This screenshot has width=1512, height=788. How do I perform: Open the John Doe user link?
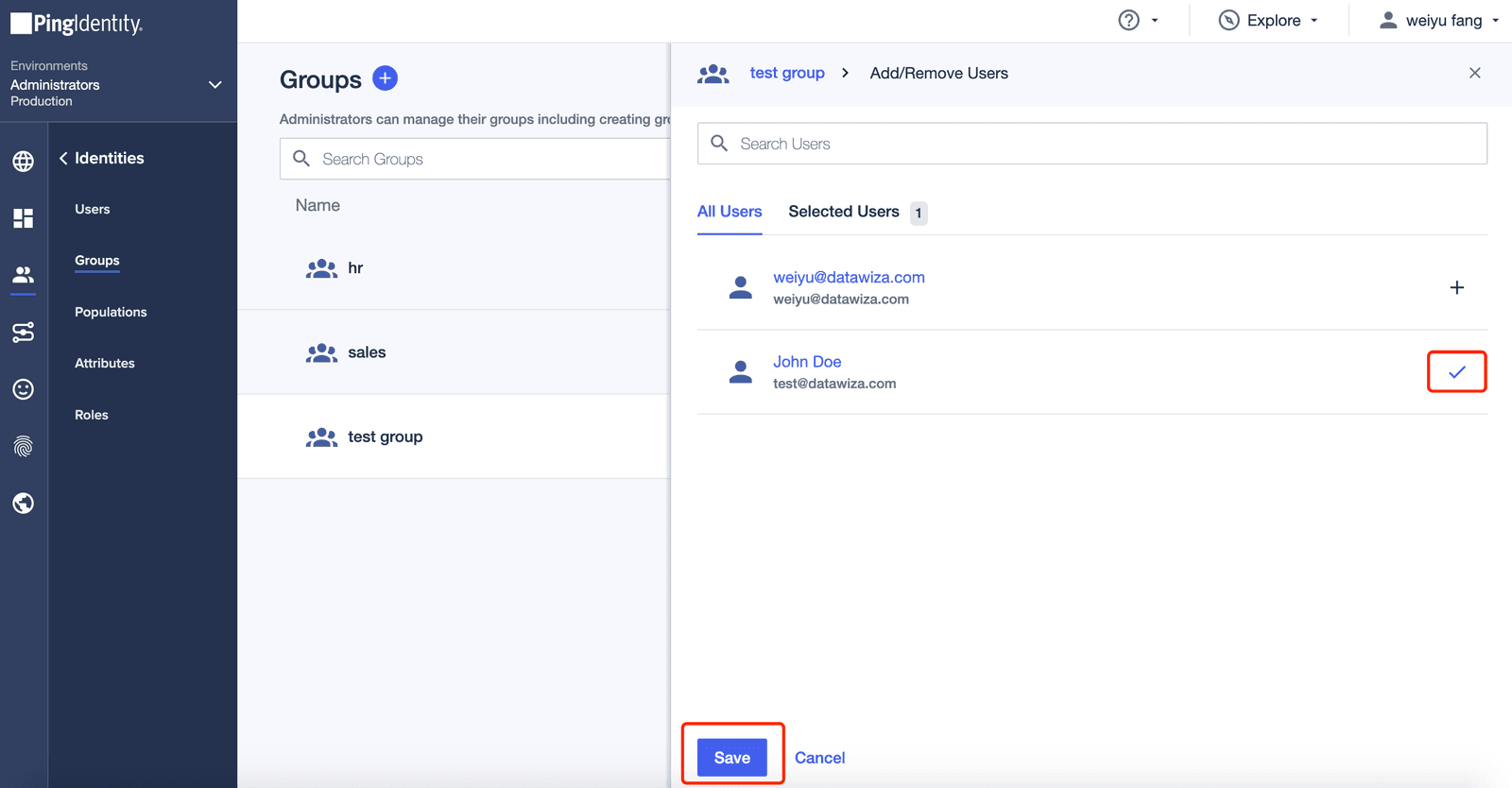tap(807, 362)
